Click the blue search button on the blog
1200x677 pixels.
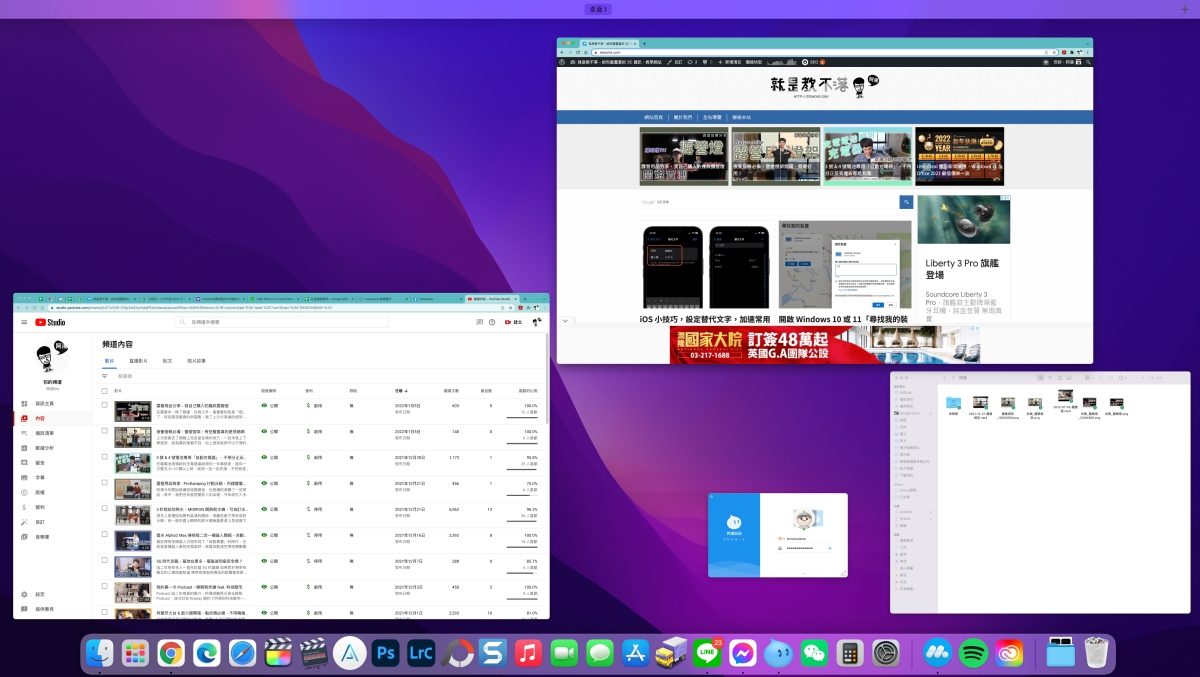[906, 202]
